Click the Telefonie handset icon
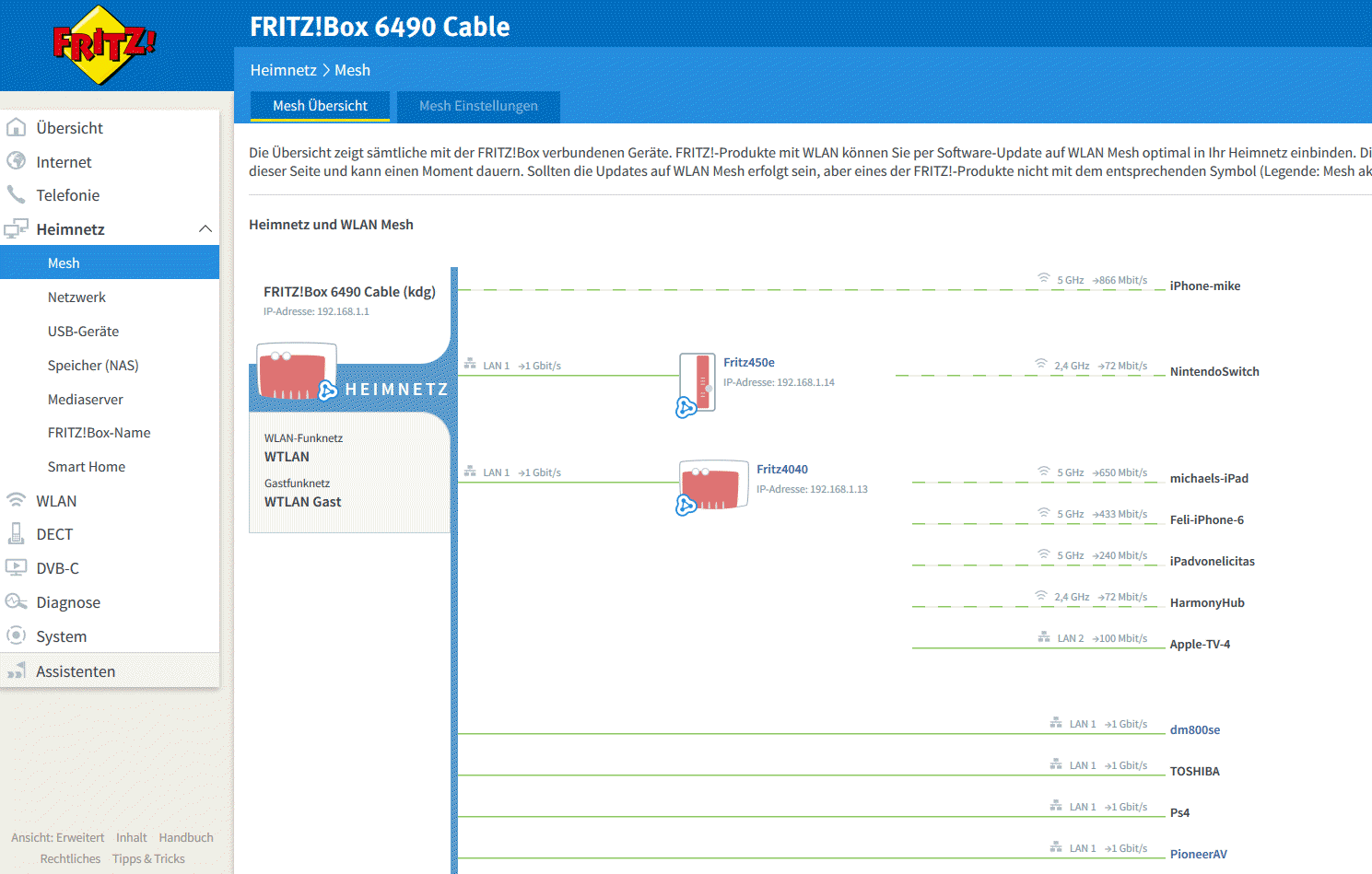 point(16,194)
